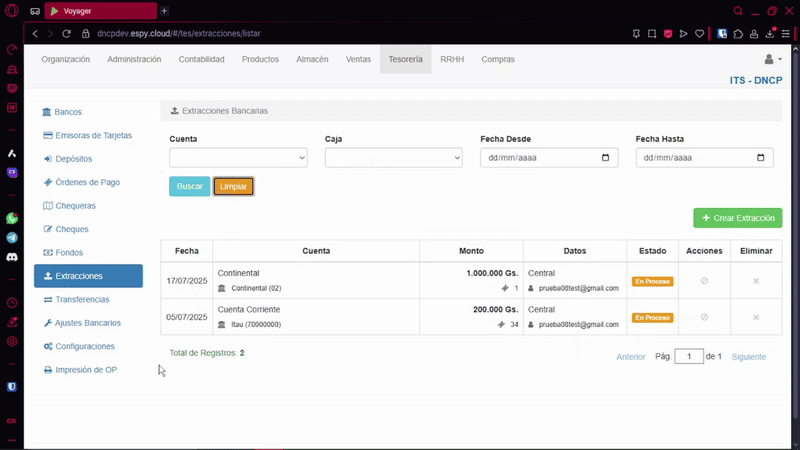The image size is (800, 450).
Task: Expand the Cuenta dropdown
Action: [x=238, y=158]
